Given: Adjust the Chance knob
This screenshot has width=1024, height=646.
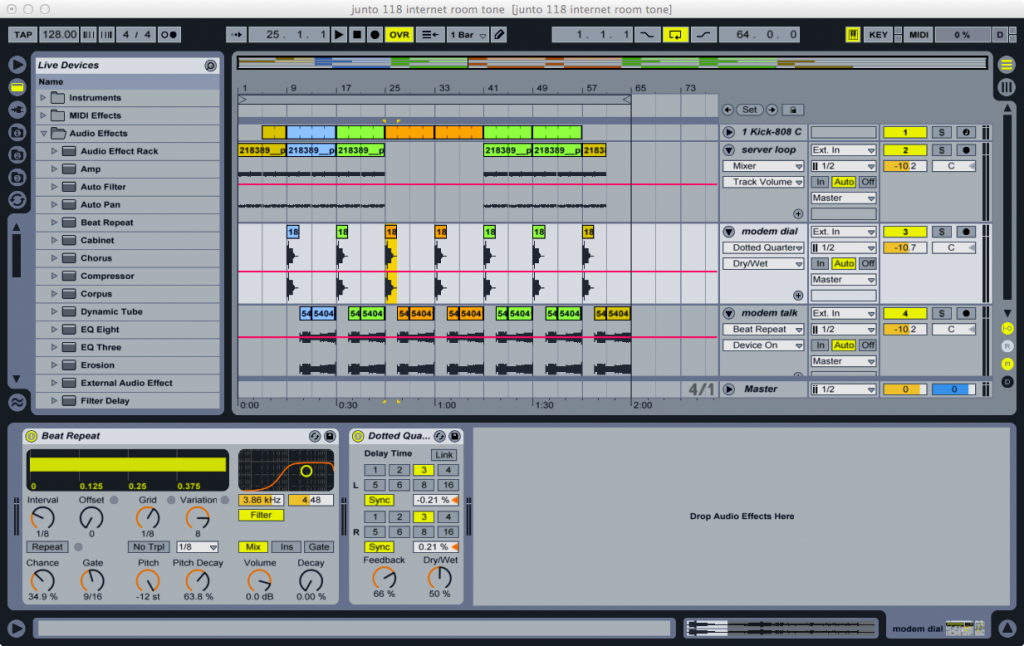Looking at the screenshot, I should coord(42,580).
